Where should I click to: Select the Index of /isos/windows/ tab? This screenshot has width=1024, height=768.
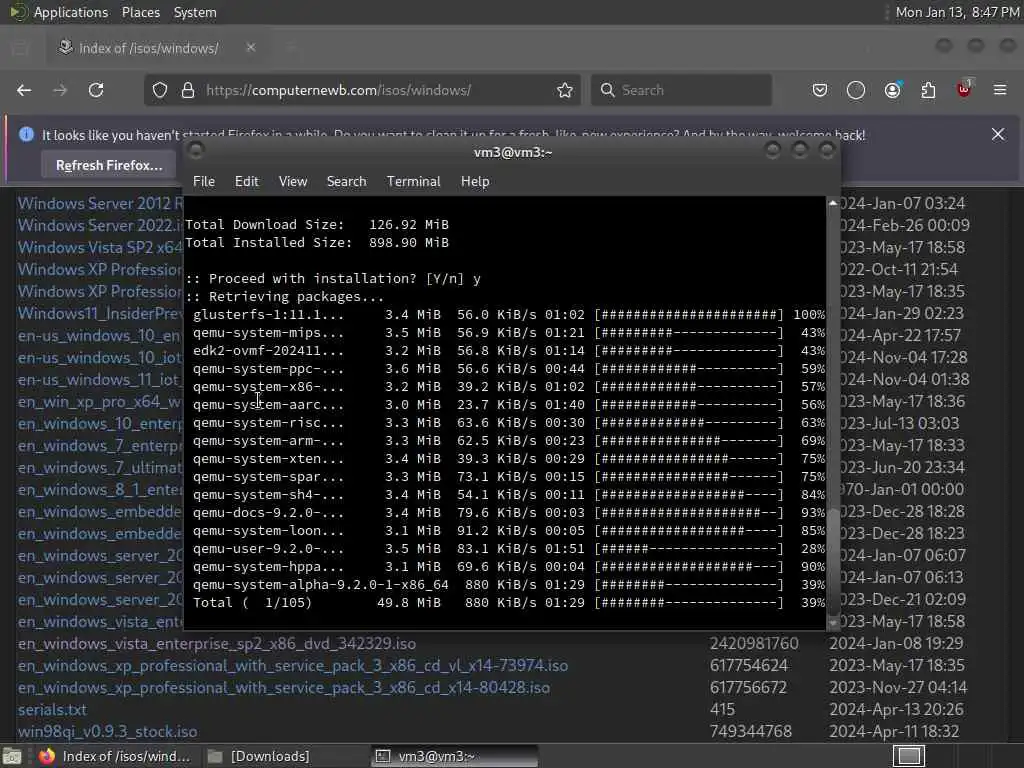click(155, 48)
